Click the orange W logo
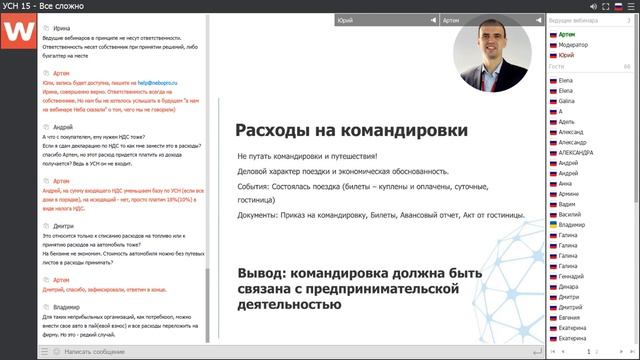The image size is (640, 360). click(x=18, y=31)
